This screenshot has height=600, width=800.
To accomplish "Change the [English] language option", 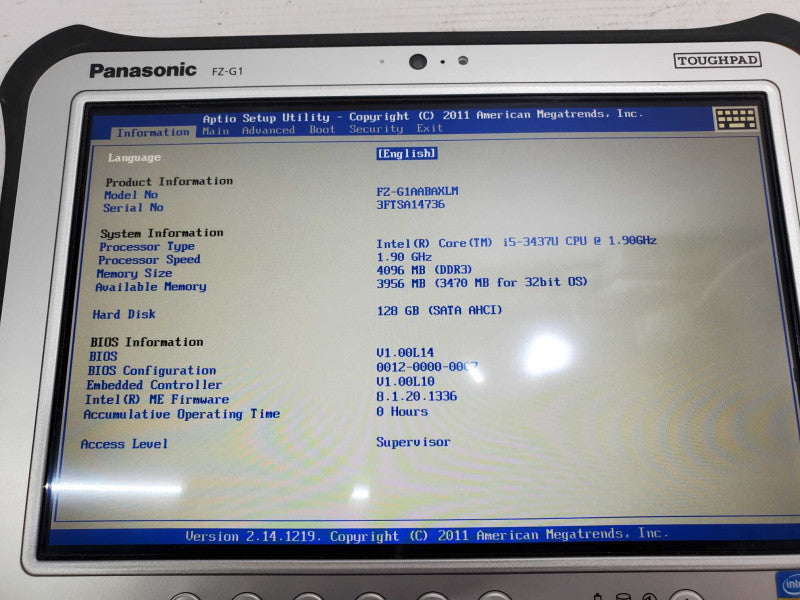I will (407, 153).
